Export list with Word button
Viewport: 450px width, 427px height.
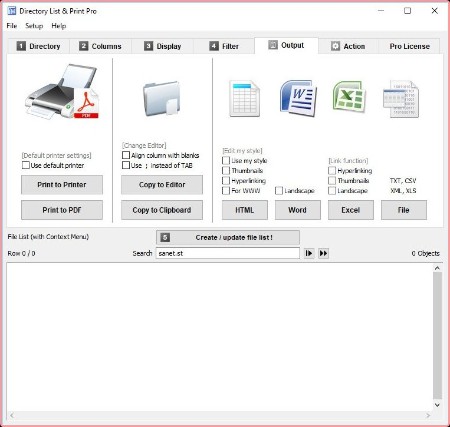[x=298, y=210]
